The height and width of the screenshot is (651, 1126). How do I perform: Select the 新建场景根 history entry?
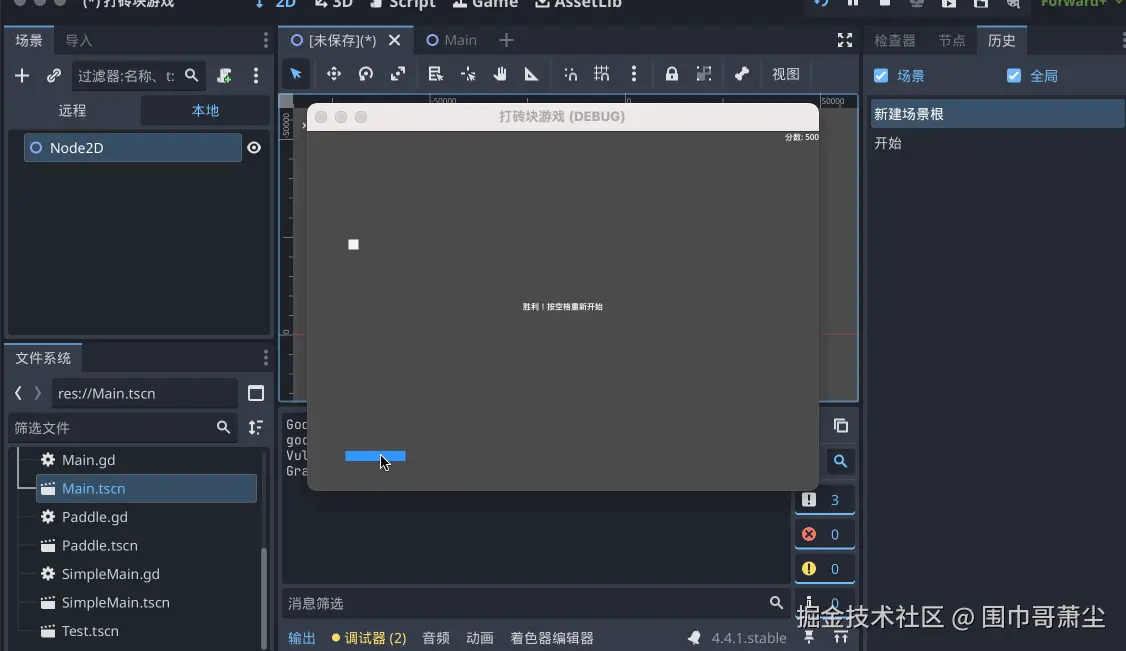(x=997, y=114)
